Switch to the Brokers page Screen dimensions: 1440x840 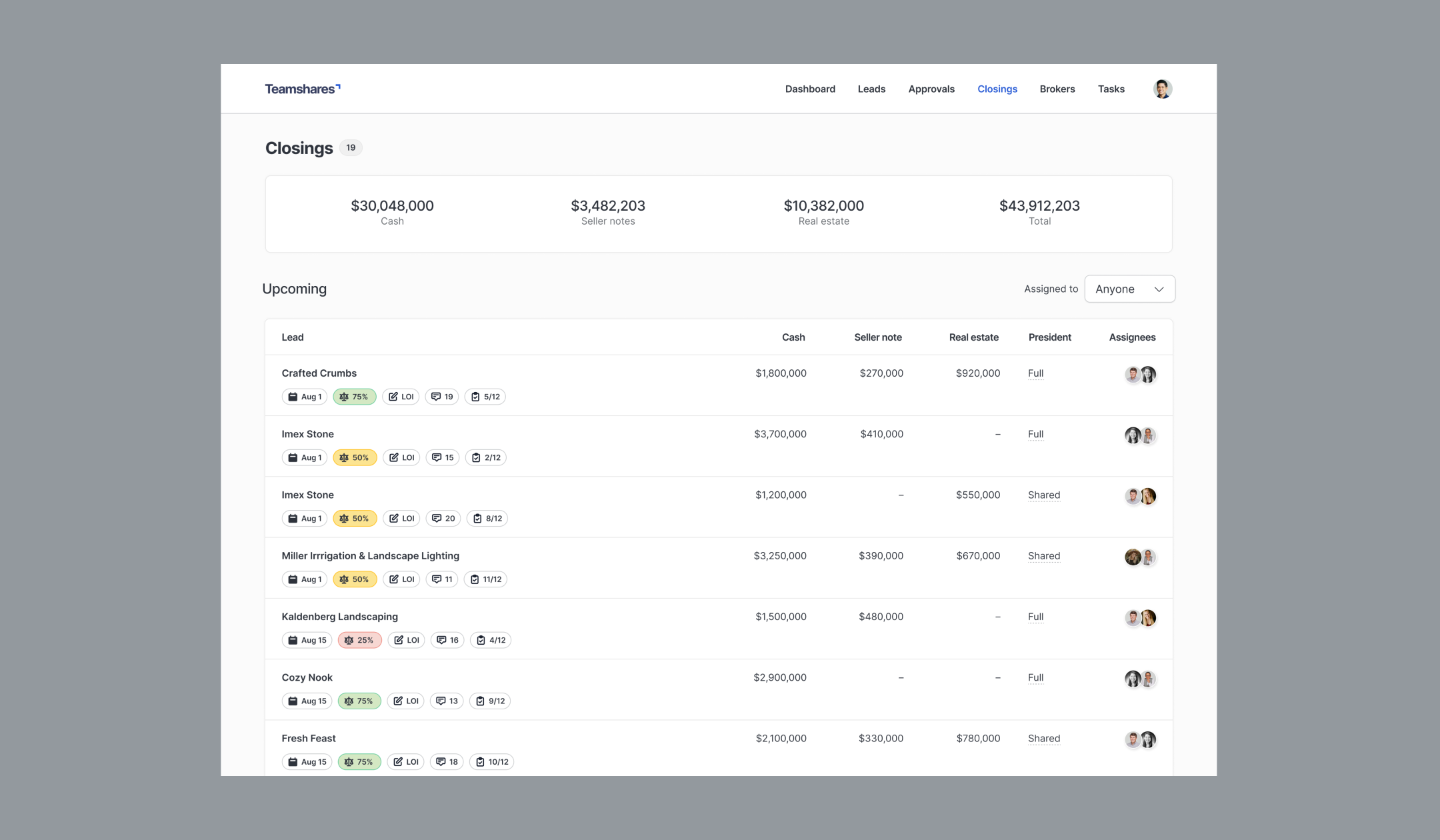(x=1057, y=89)
